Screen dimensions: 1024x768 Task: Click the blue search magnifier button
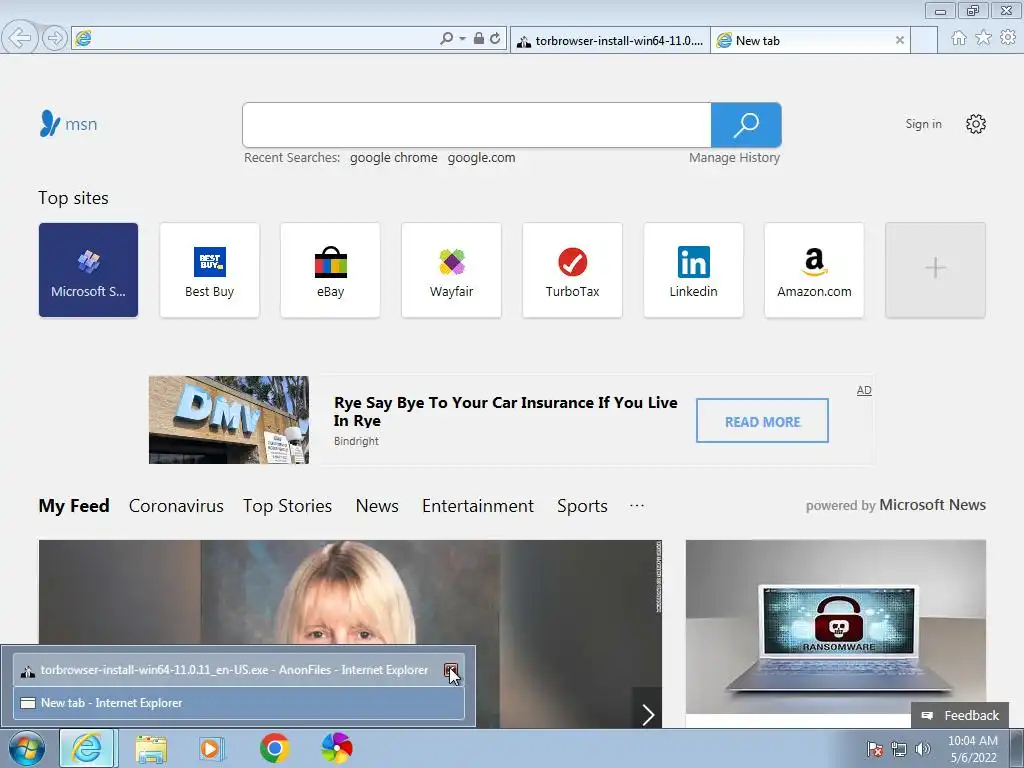click(x=746, y=125)
